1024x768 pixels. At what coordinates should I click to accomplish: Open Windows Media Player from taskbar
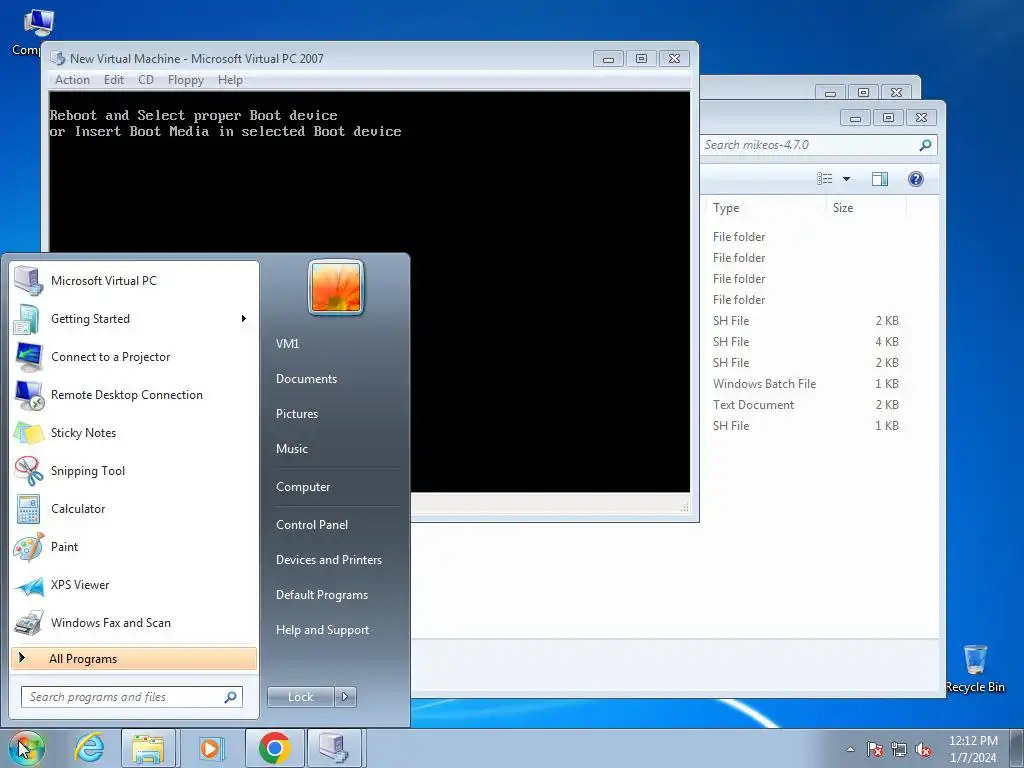click(211, 748)
